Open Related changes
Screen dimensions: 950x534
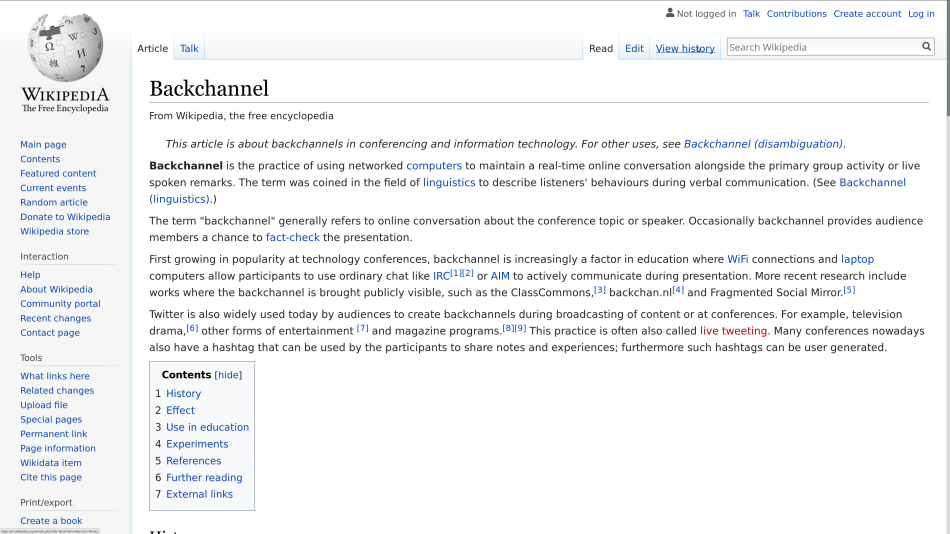[x=57, y=390]
